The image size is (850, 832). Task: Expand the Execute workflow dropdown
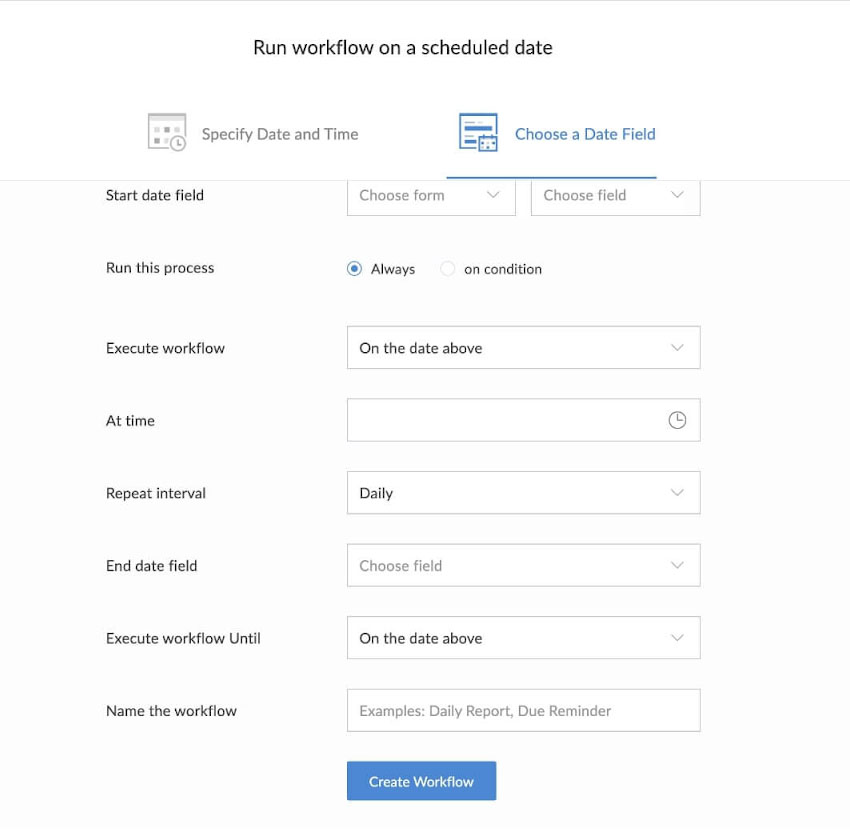524,347
